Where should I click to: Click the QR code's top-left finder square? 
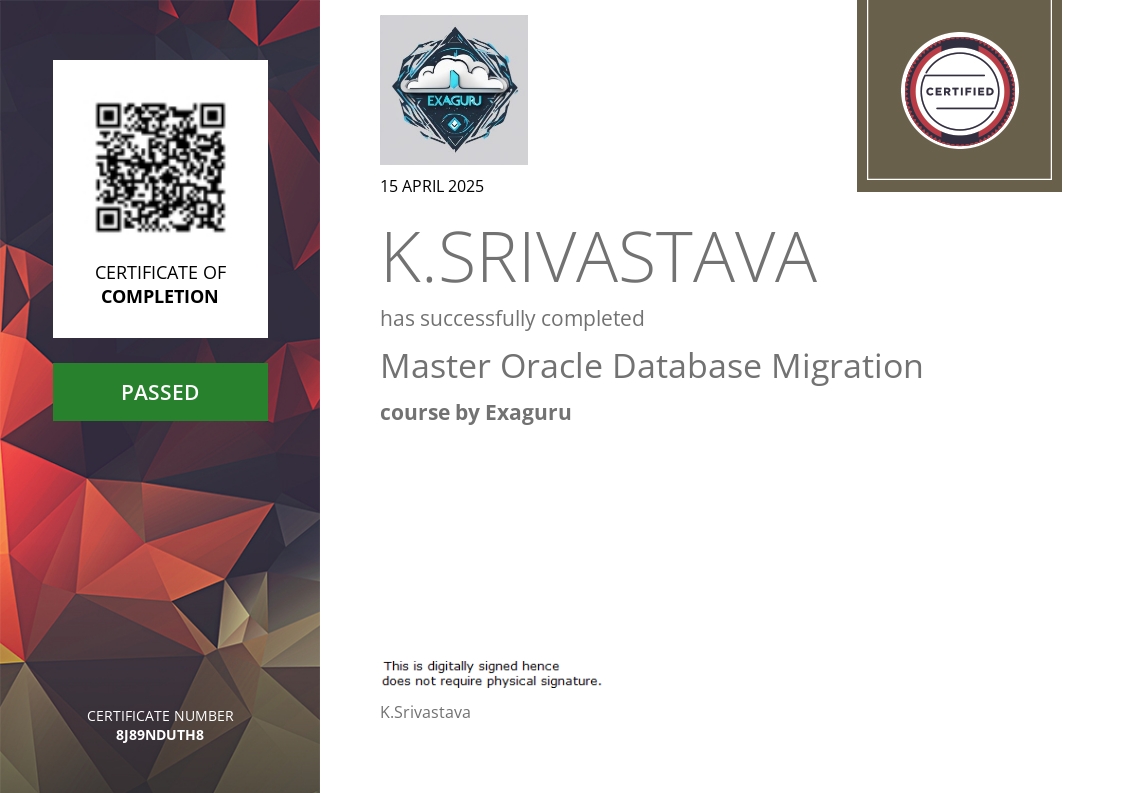(x=108, y=115)
